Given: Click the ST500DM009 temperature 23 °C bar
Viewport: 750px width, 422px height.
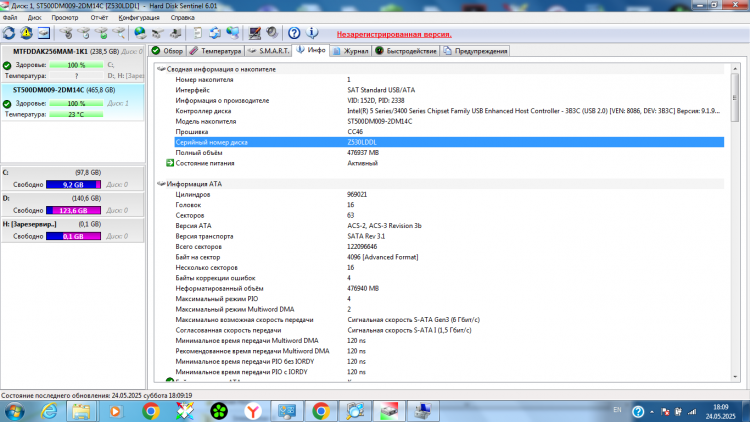Looking at the screenshot, I should [76, 115].
